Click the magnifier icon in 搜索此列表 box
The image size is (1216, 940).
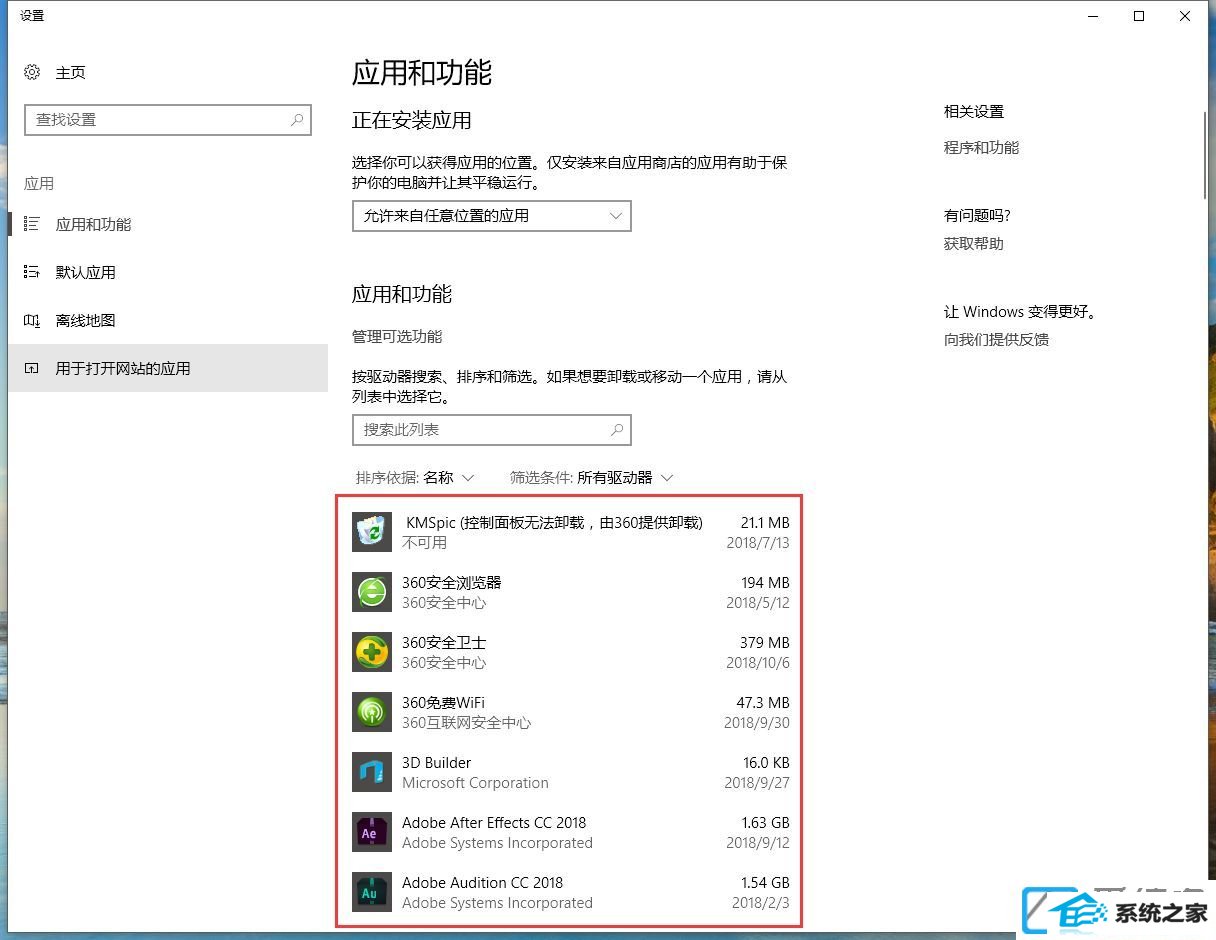(x=617, y=430)
